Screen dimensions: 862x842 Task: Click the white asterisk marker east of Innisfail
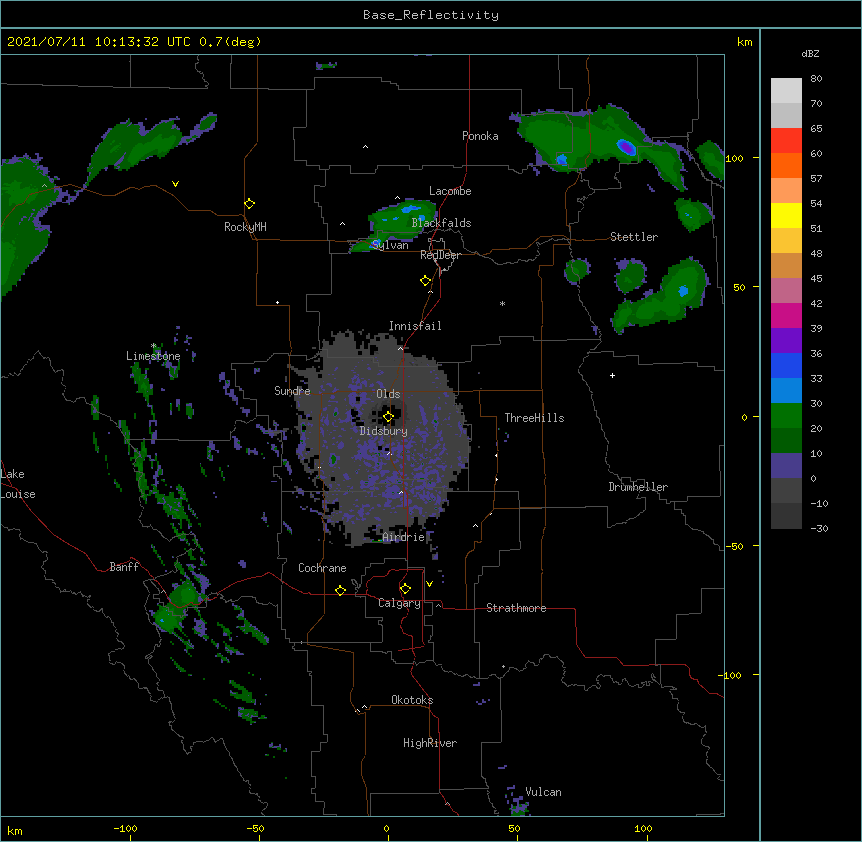point(502,303)
